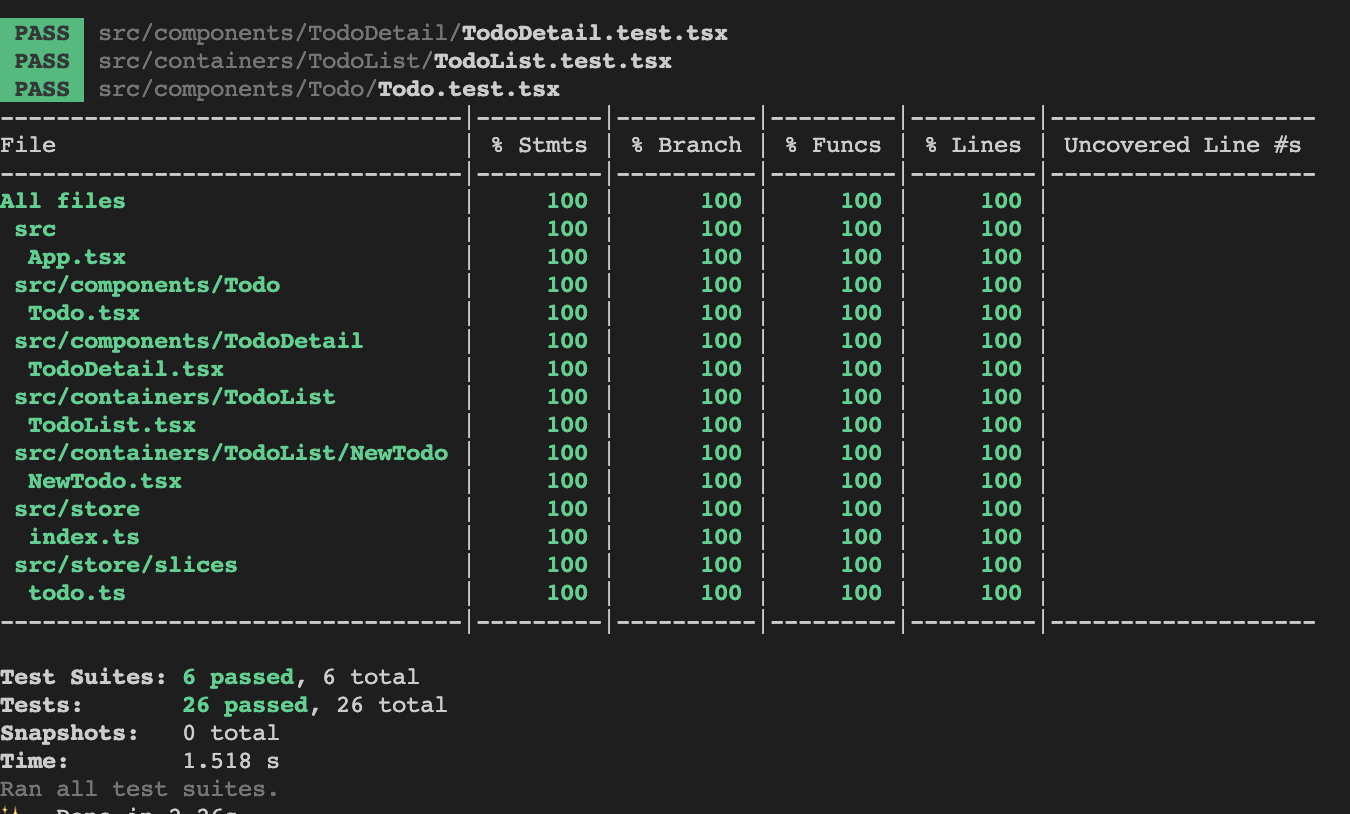Screen dimensions: 1350x814
Task: Select the 'Todo.tsx' file name in table
Action: (x=84, y=313)
